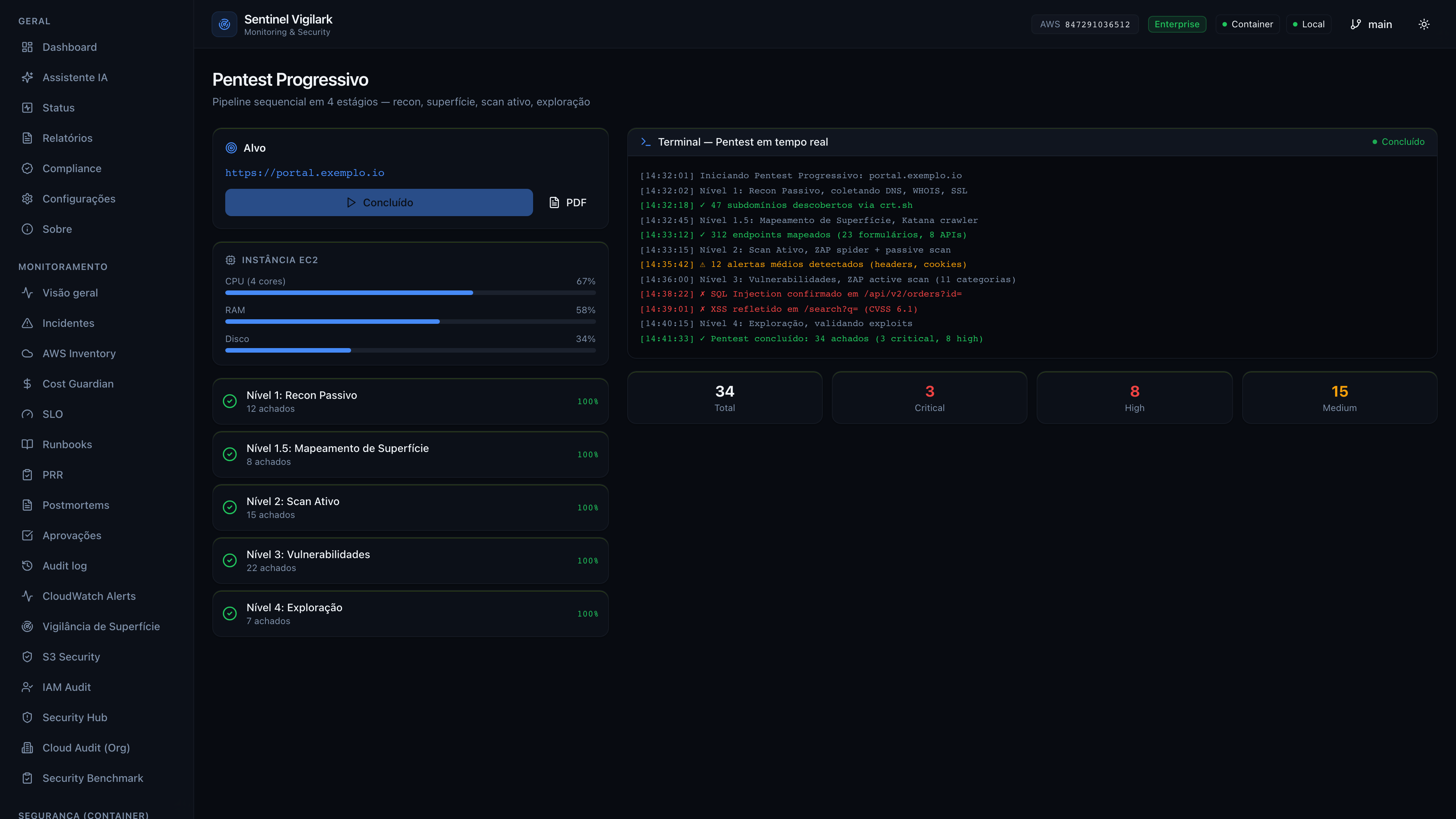Click the Enterprise plan badge
The width and height of the screenshot is (1456, 819).
1177,24
